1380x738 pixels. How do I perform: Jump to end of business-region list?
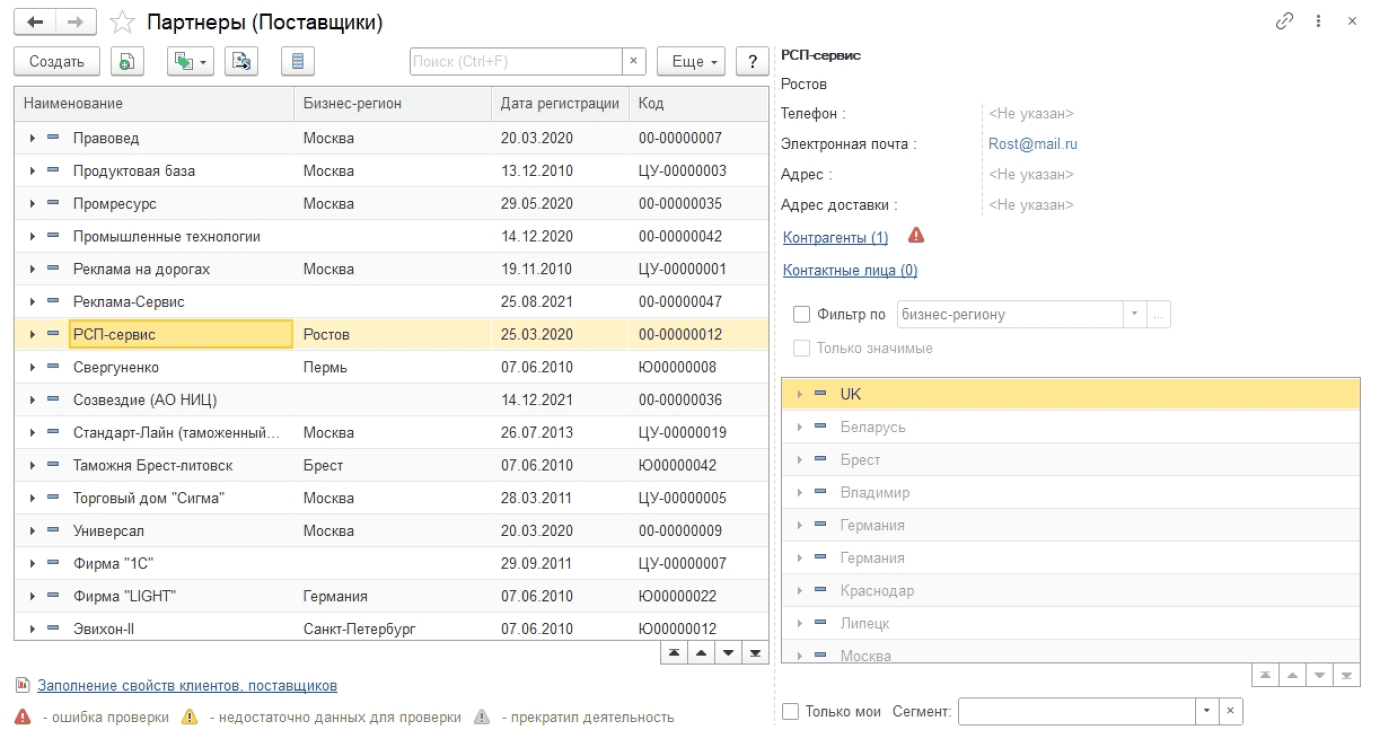[1346, 676]
